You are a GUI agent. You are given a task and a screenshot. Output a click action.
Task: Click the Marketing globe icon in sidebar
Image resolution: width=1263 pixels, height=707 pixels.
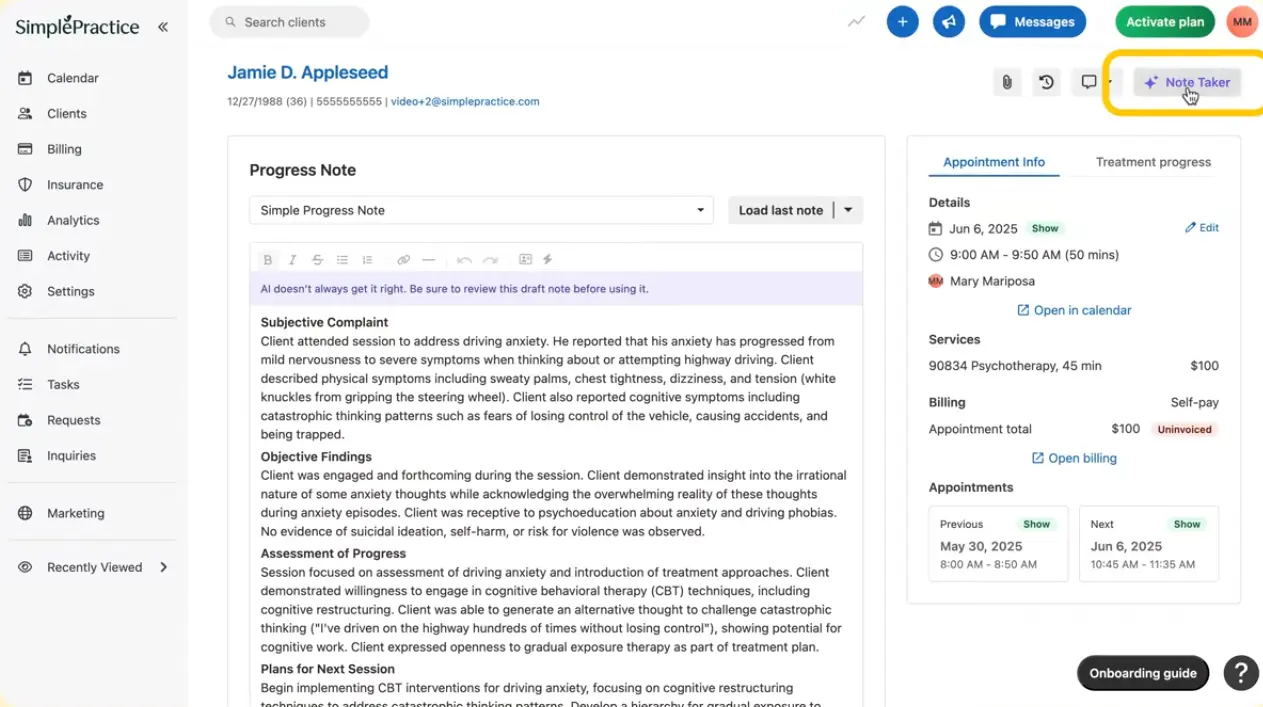25,513
